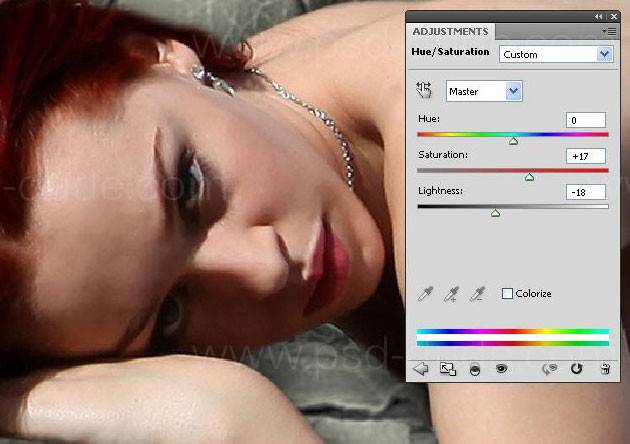The image size is (630, 444).
Task: Open the Custom preset dropdown
Action: point(556,54)
